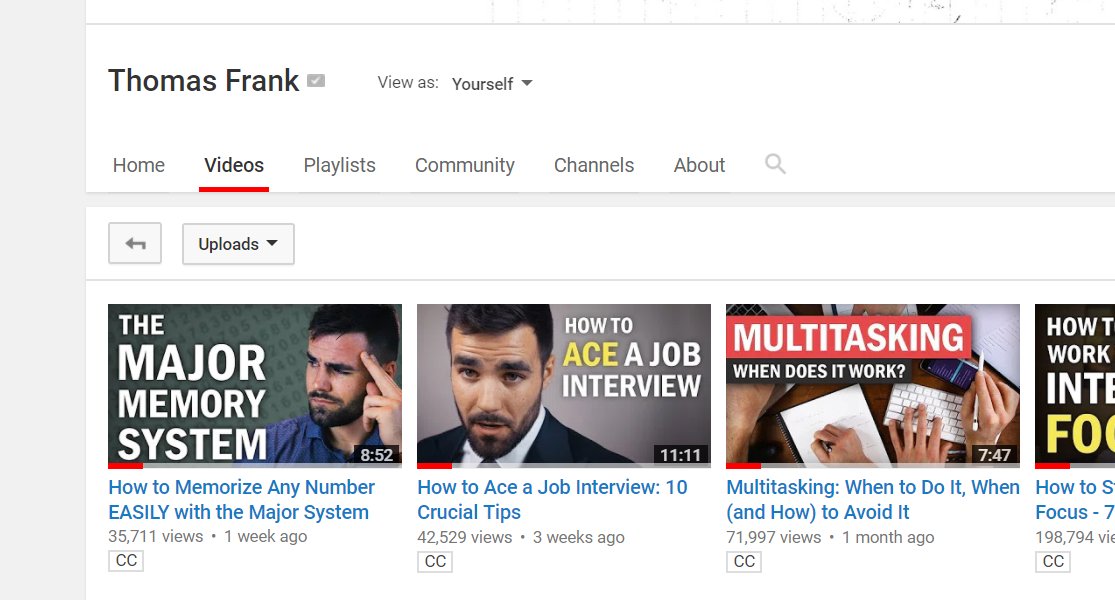Click the '42,529 views' text
Screen dimensions: 1115x600
[x=464, y=537]
